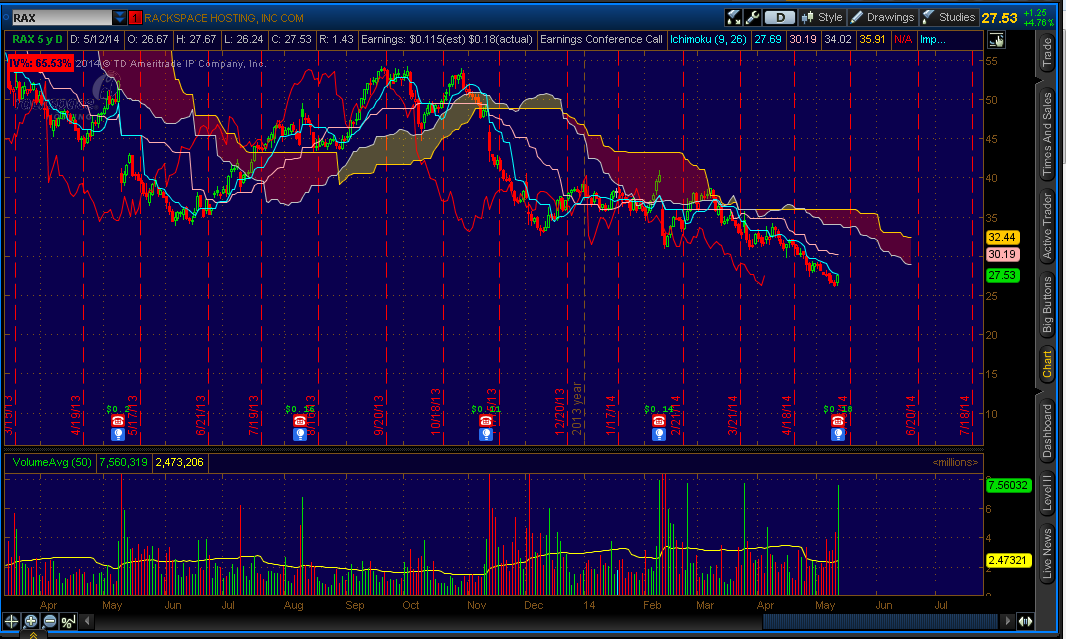Switch to the Trade side tab
Viewport: 1066px width, 639px height.
point(1048,52)
